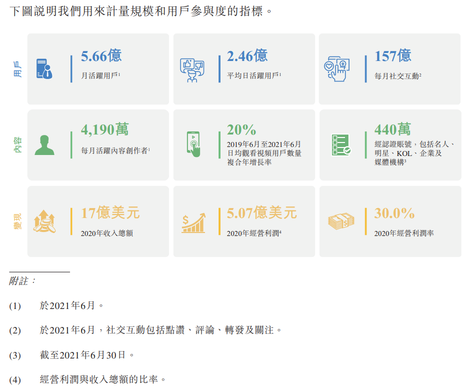Screen dimensions: 471x392
Task: Click footnote (3) 截至2021年6月30日
Action: pyautogui.click(x=71, y=355)
